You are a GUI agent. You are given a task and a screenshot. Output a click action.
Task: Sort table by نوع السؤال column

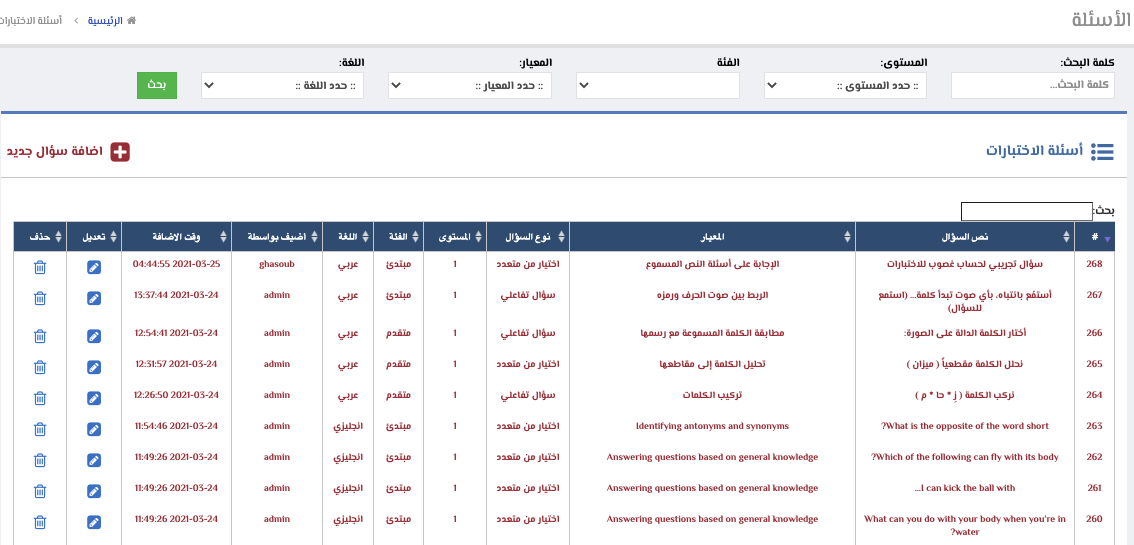point(528,236)
